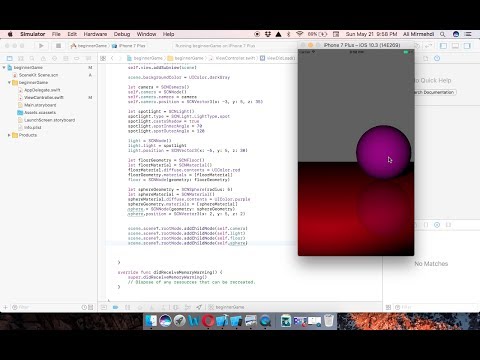Open the Hardware menu
The height and width of the screenshot is (360, 480).
95,34
